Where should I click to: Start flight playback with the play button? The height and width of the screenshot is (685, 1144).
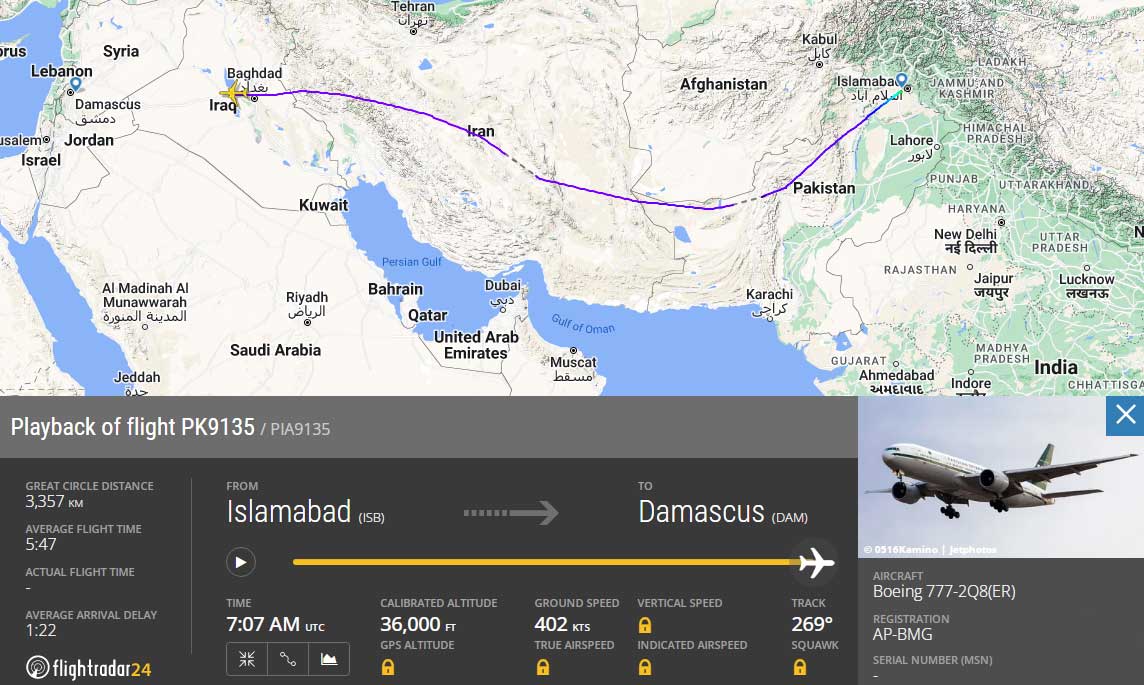tap(241, 562)
